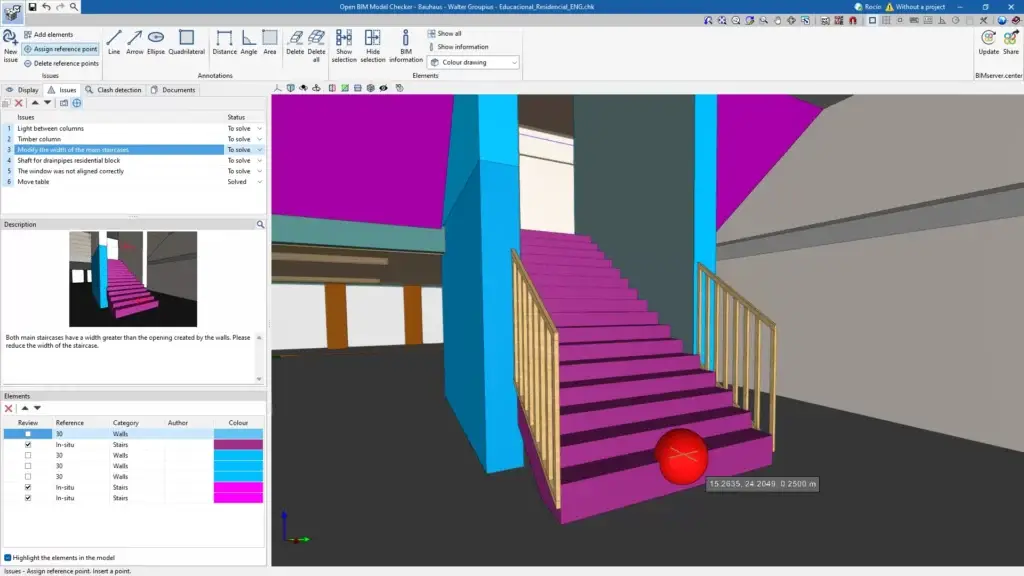Image resolution: width=1024 pixels, height=576 pixels.
Task: Create a New issue
Action: (x=10, y=44)
